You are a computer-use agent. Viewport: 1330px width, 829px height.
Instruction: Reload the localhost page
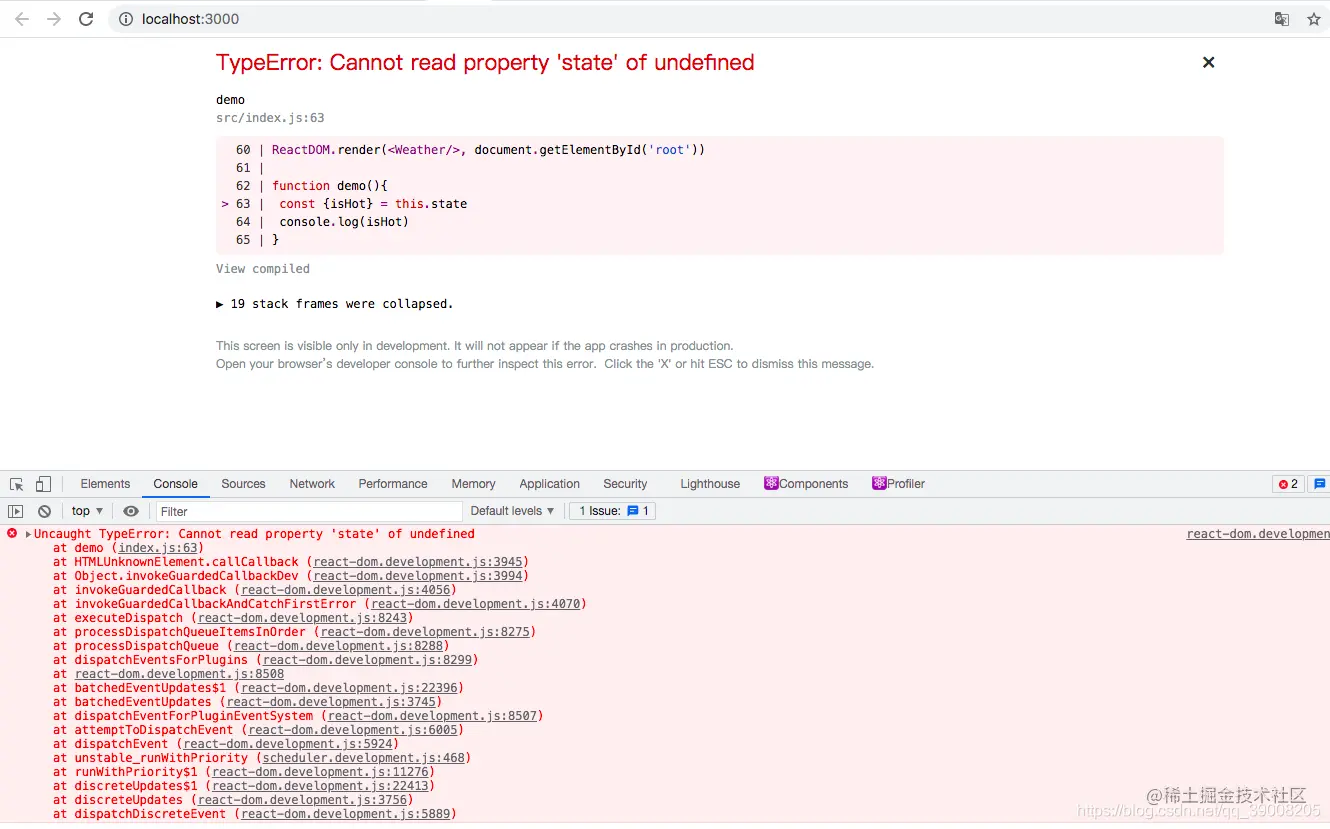coord(86,19)
